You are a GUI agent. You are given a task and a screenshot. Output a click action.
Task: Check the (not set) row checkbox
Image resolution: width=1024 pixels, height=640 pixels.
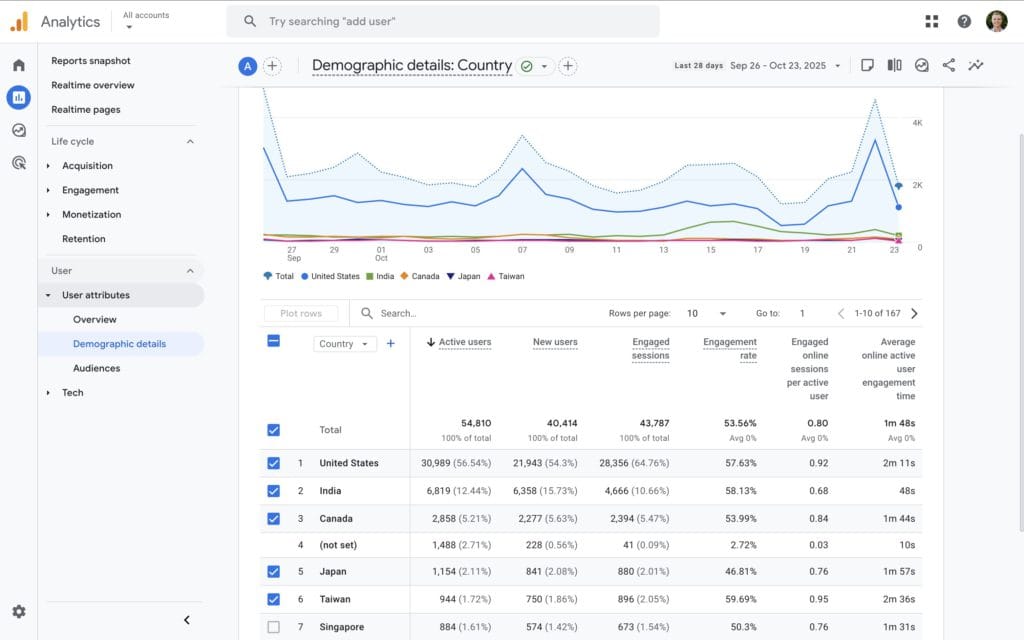273,546
